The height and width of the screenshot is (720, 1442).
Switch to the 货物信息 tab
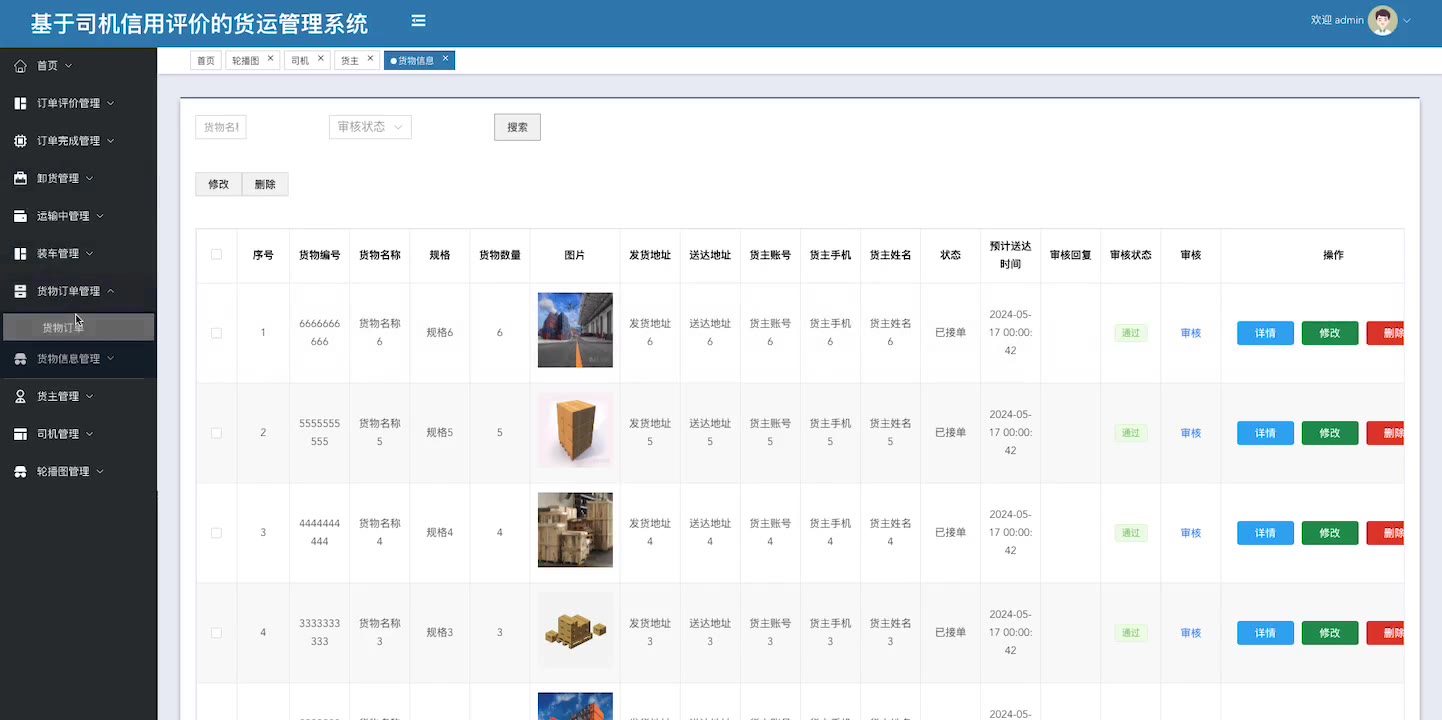coord(416,61)
